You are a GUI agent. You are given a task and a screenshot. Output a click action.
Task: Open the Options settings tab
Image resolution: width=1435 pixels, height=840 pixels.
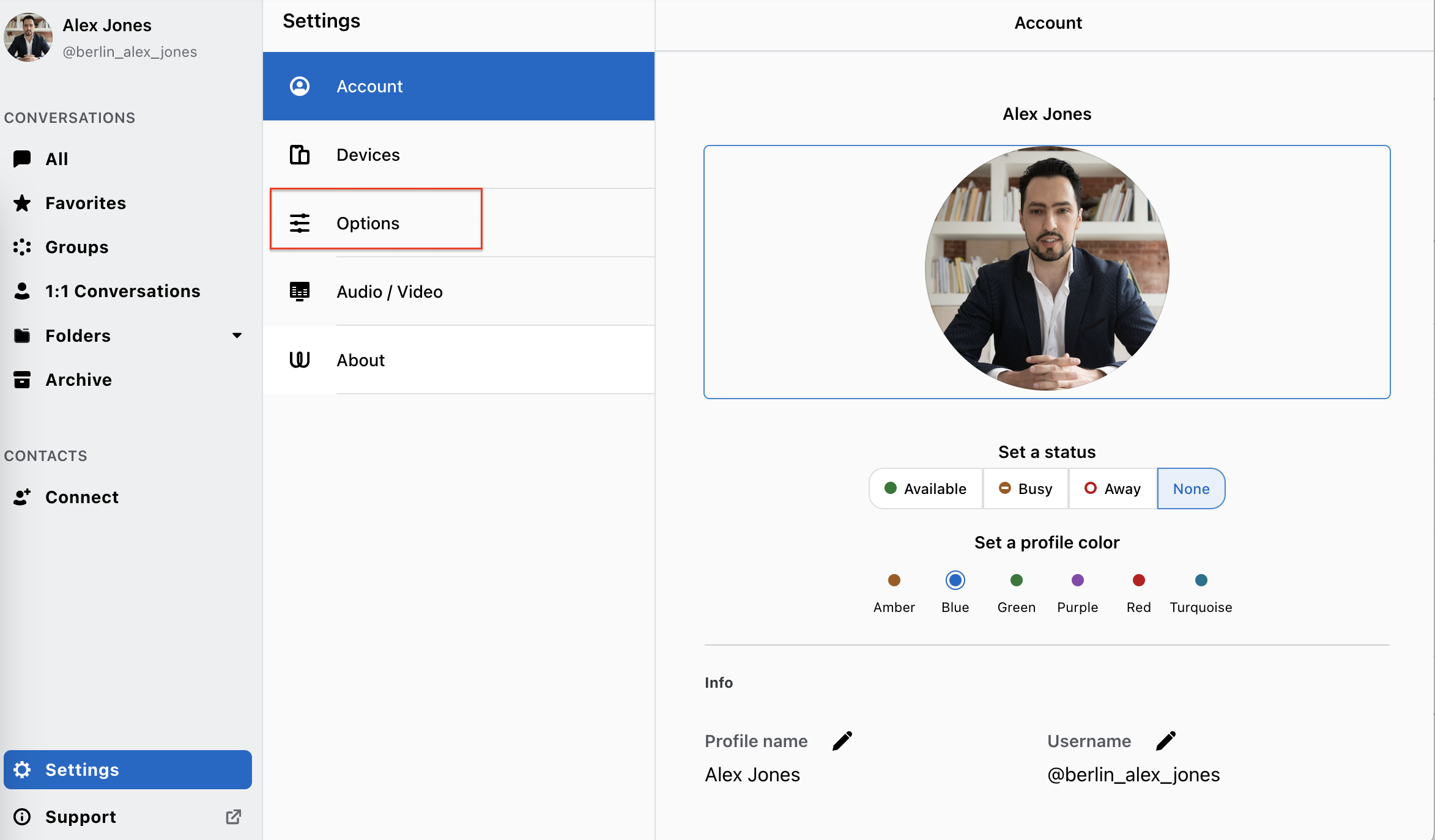click(459, 223)
